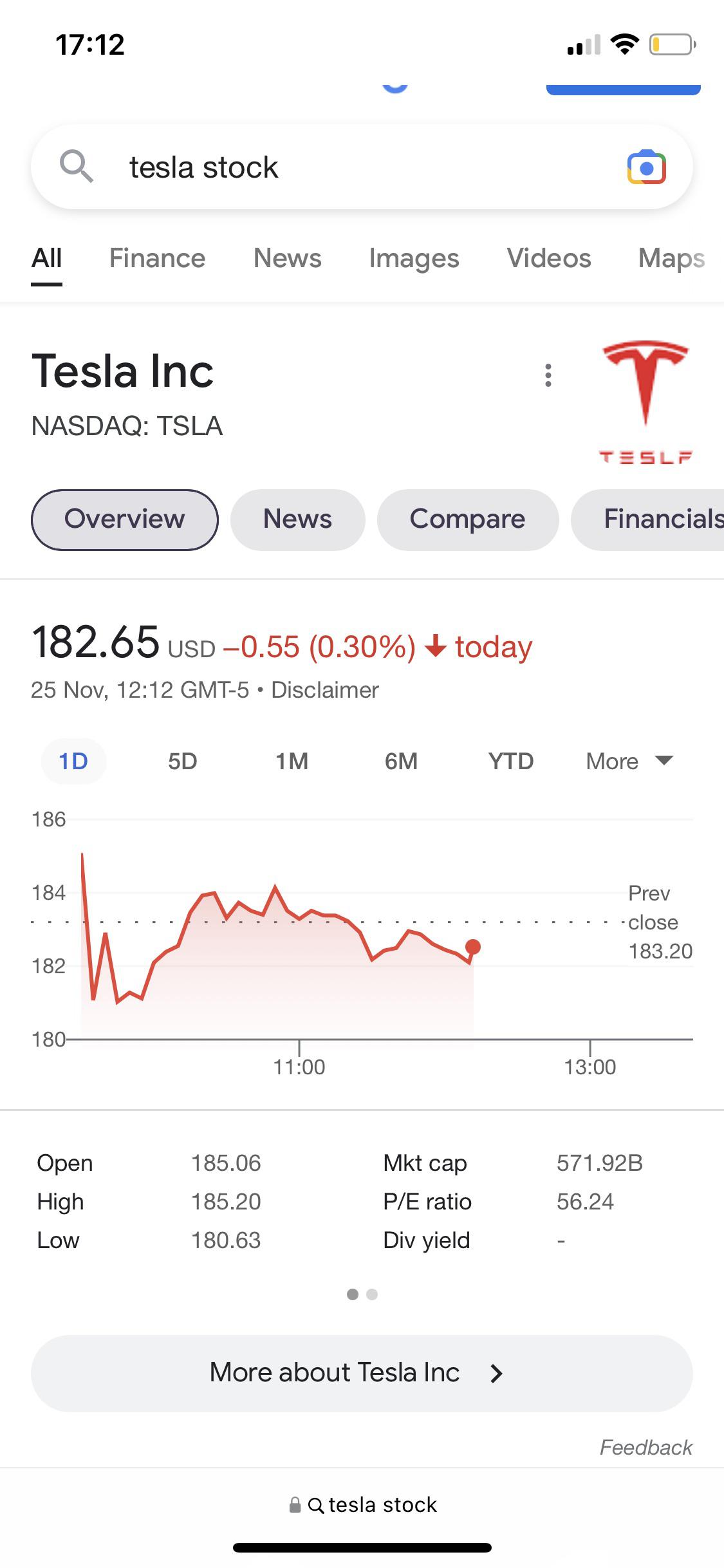Open the Disclaimer link
Image resolution: width=724 pixels, height=1568 pixels.
(x=325, y=690)
